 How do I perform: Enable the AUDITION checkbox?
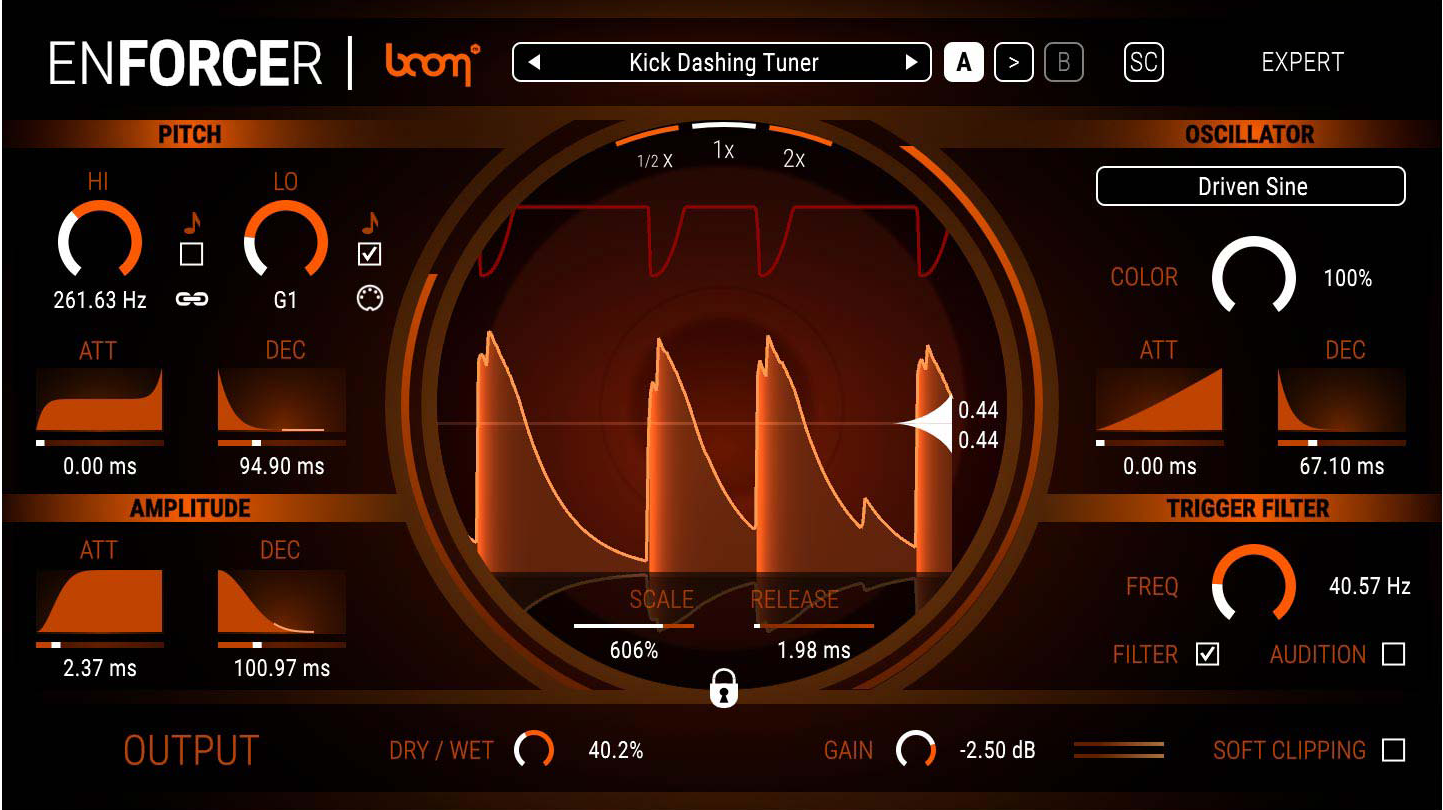pos(1393,654)
